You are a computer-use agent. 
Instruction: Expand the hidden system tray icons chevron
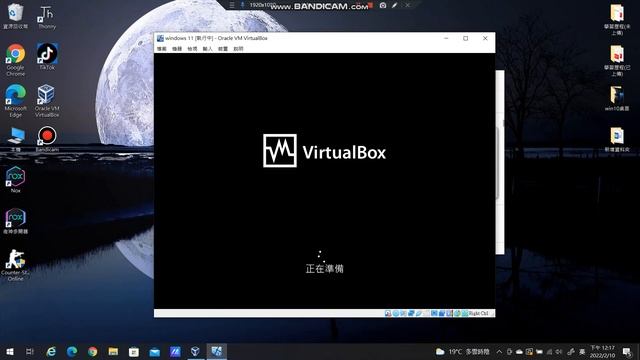499,351
